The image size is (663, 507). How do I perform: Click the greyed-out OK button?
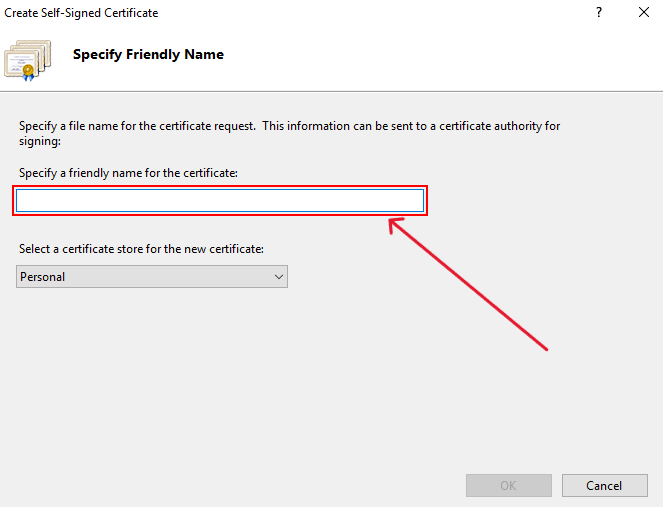pos(509,485)
